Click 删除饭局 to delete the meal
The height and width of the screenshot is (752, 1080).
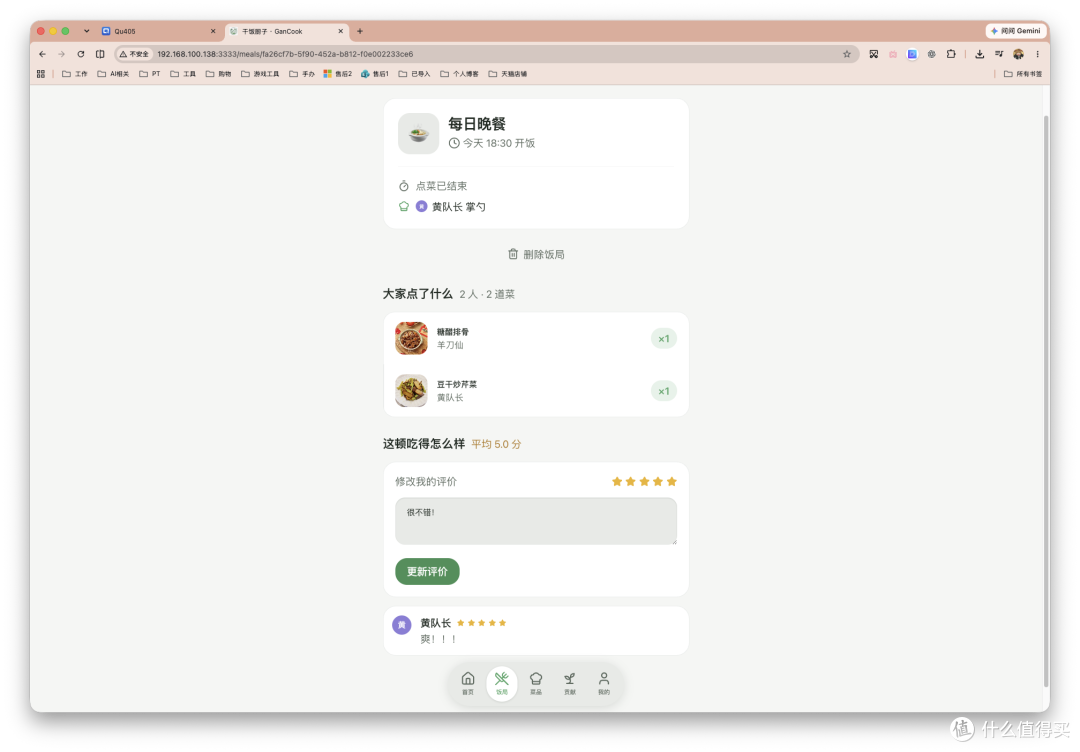click(536, 254)
